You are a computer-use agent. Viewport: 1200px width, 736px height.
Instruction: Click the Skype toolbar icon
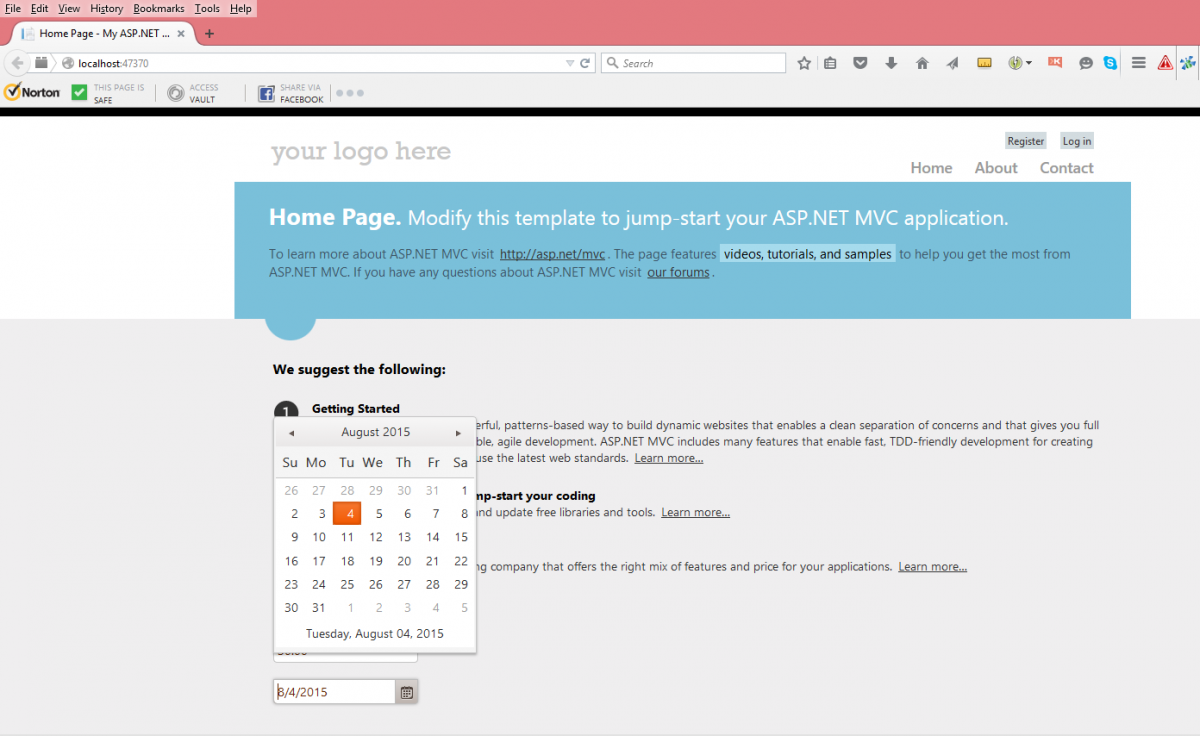(x=1110, y=63)
